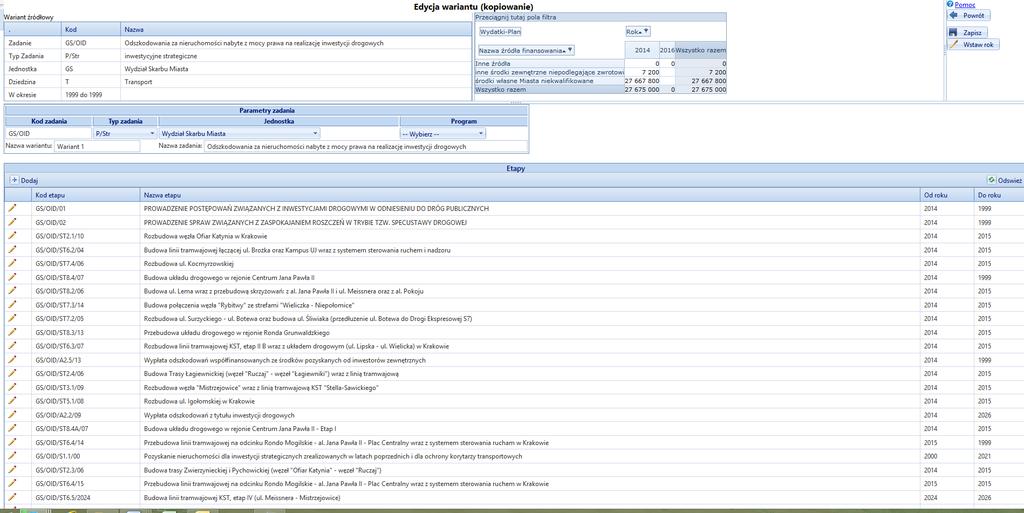The height and width of the screenshot is (513, 1024).
Task: Click pencil icon for GS/OID/ST2.4/06
Action: tap(12, 373)
